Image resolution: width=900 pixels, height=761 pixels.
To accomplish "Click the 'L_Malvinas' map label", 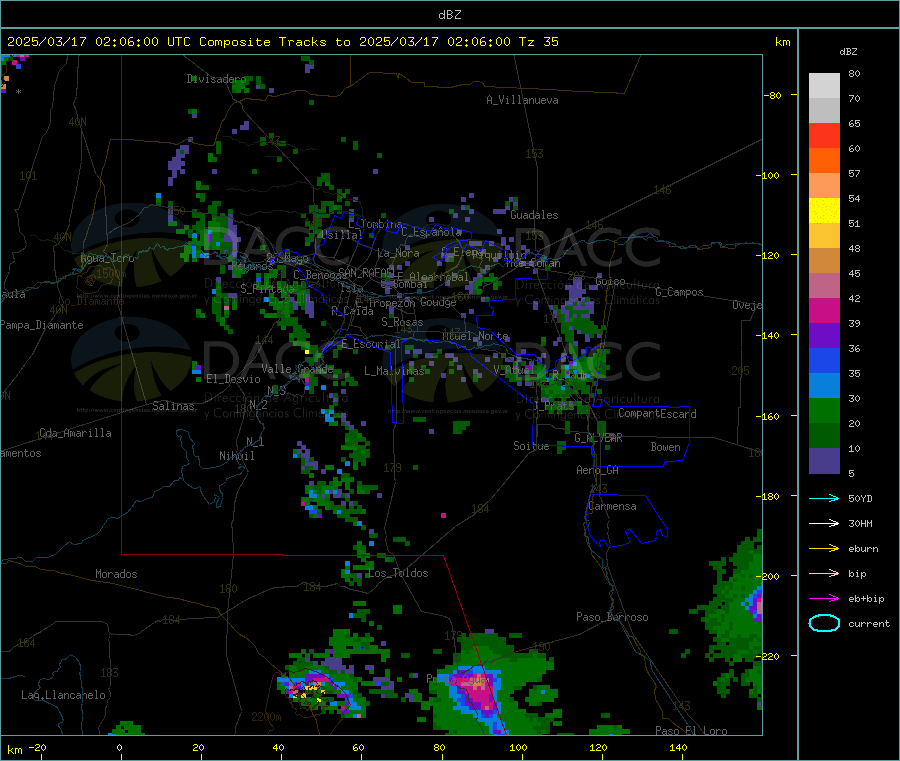I will pyautogui.click(x=394, y=372).
